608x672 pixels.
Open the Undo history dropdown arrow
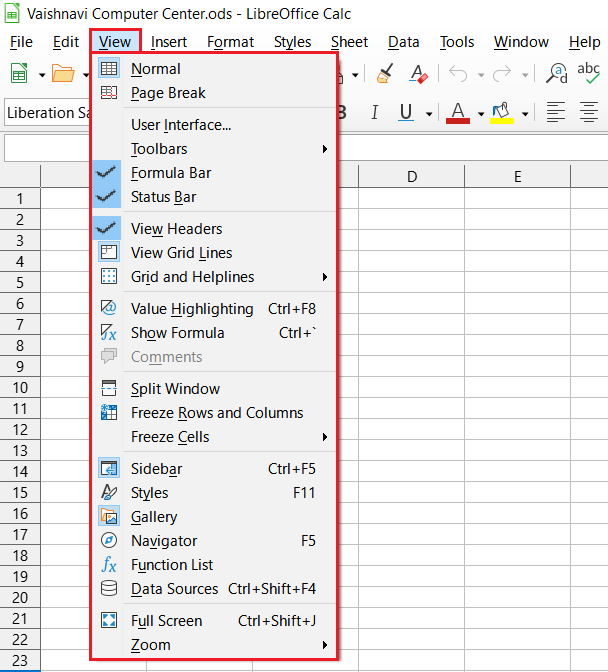[481, 75]
